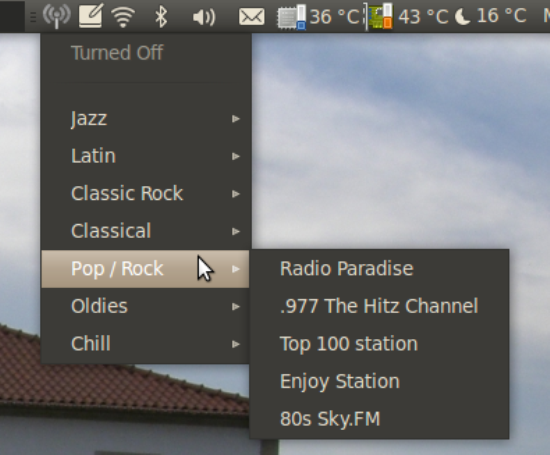
Task: Open the Classical category
Action: click(x=145, y=231)
